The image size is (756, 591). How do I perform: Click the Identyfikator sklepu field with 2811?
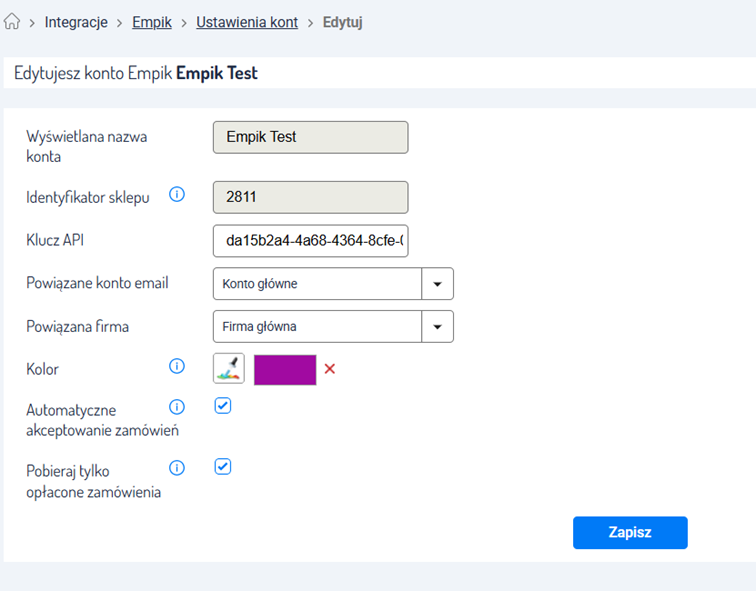(310, 197)
